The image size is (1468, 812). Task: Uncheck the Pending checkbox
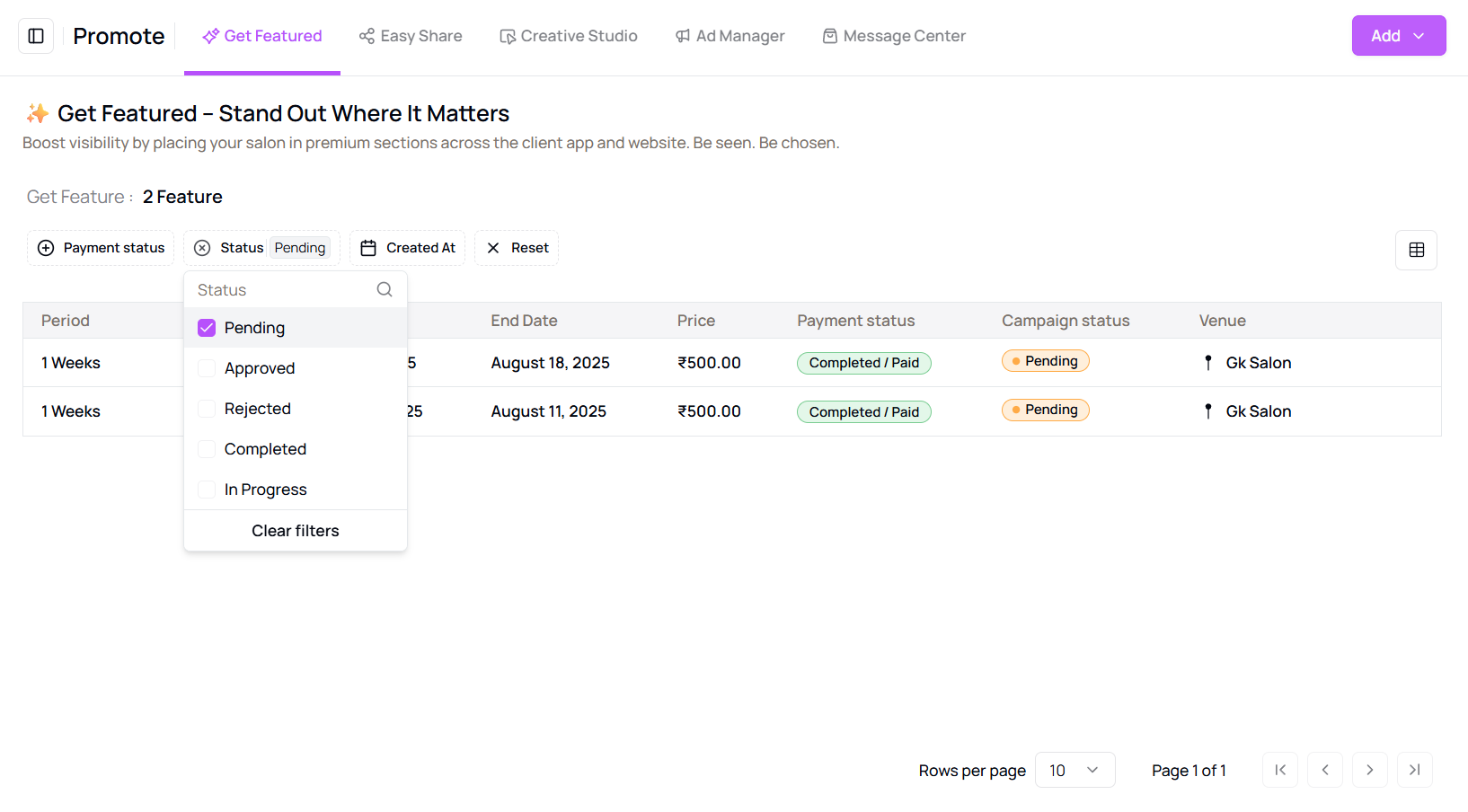207,328
